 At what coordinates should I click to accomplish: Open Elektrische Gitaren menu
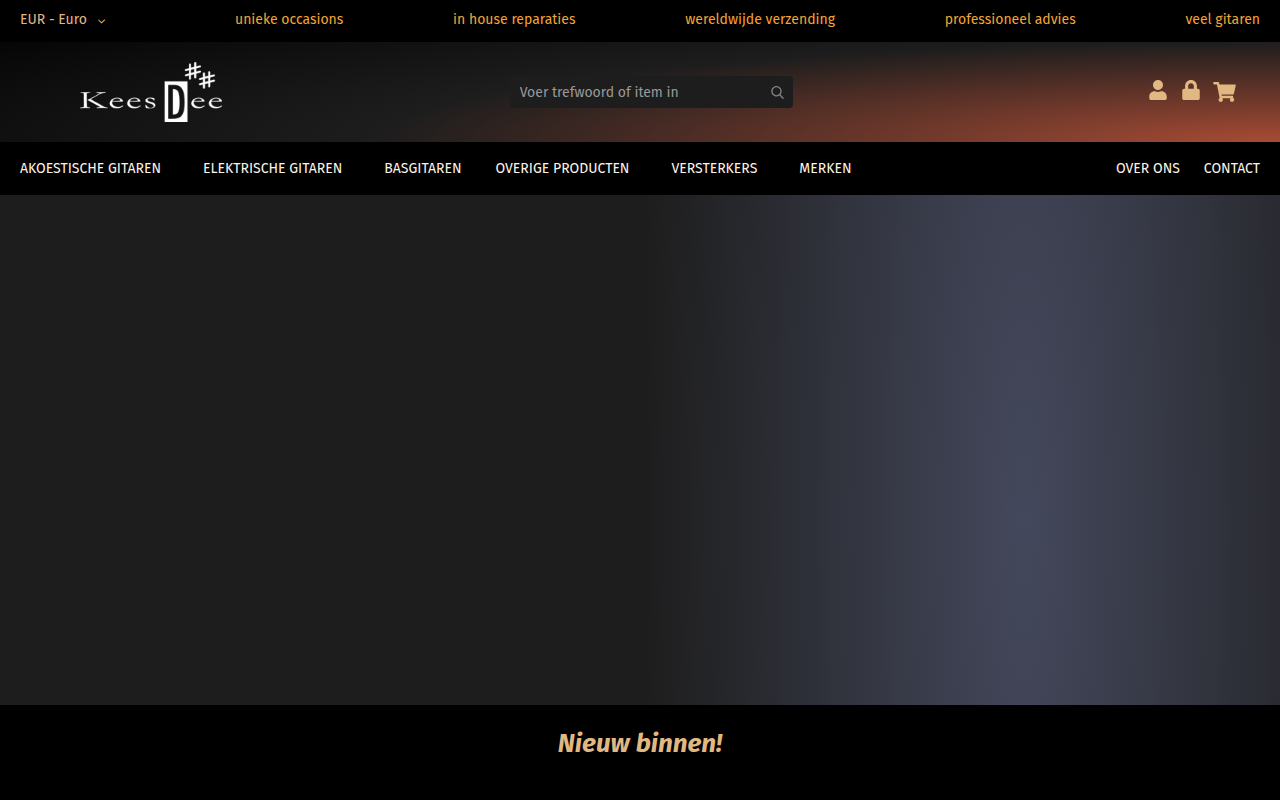(x=273, y=168)
